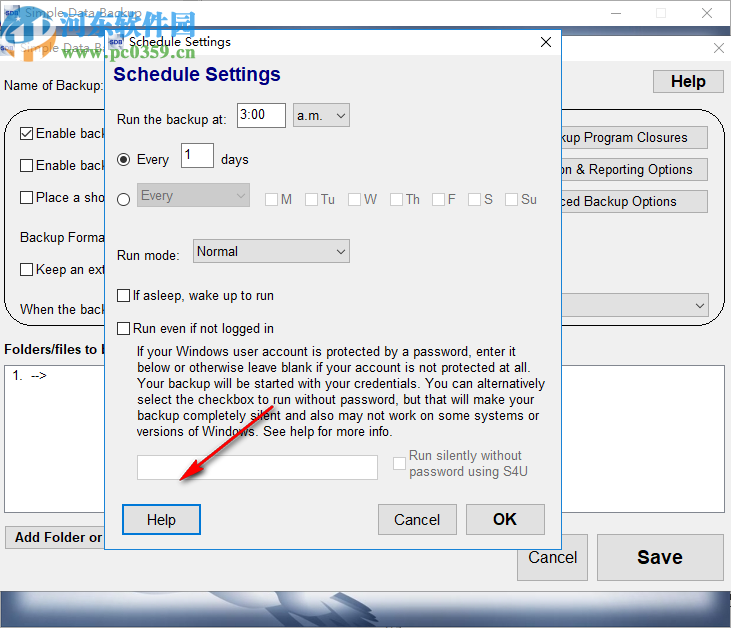Open Backup Program Closures options
This screenshot has width=731, height=628.
634,138
